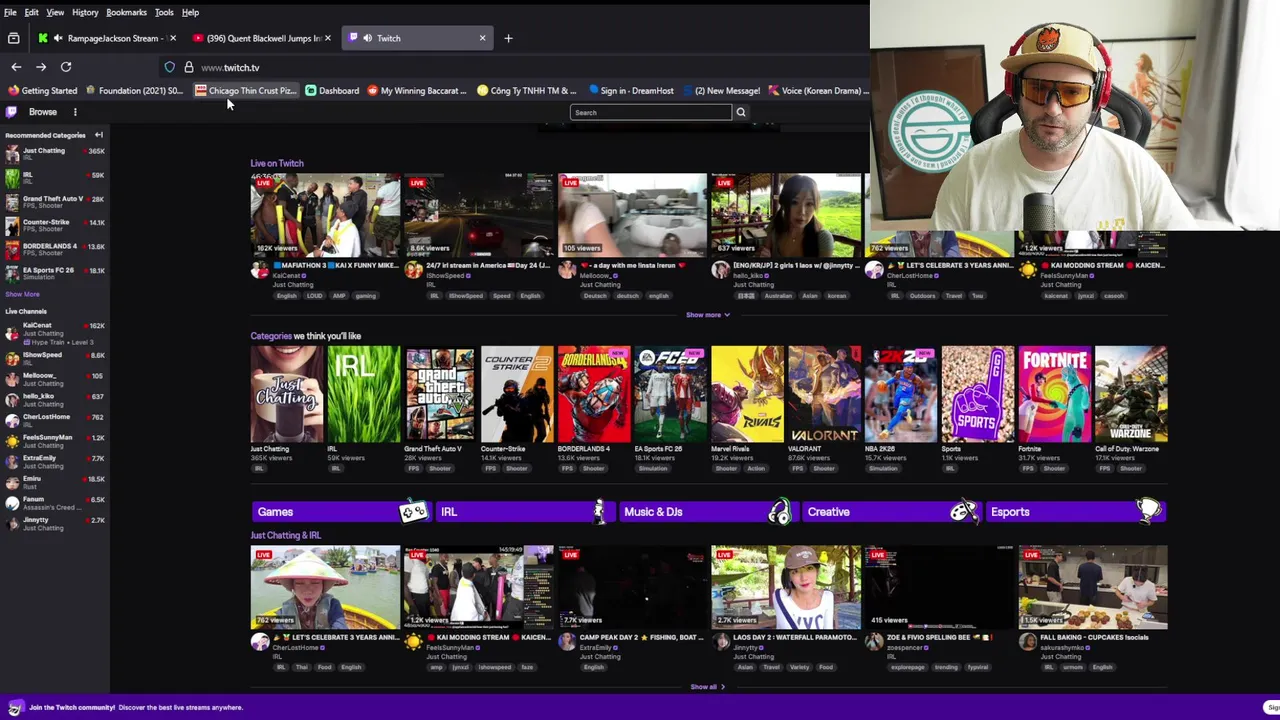The height and width of the screenshot is (720, 1280).
Task: Open the Esports category button
Action: pos(1076,512)
